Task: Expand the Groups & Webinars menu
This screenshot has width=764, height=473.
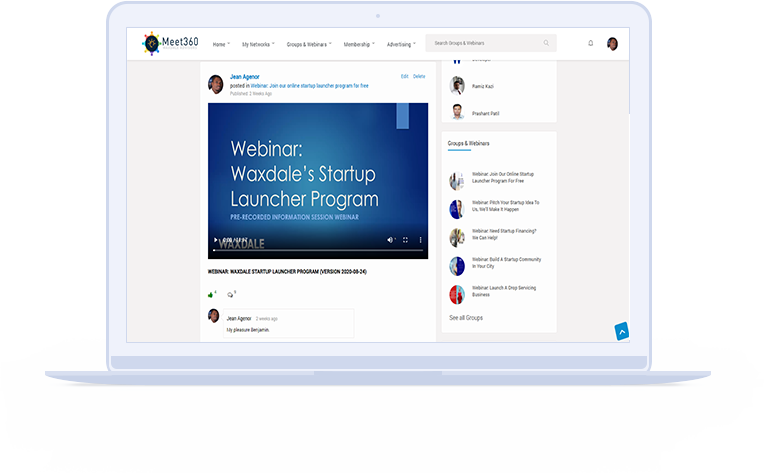Action: pyautogui.click(x=307, y=44)
